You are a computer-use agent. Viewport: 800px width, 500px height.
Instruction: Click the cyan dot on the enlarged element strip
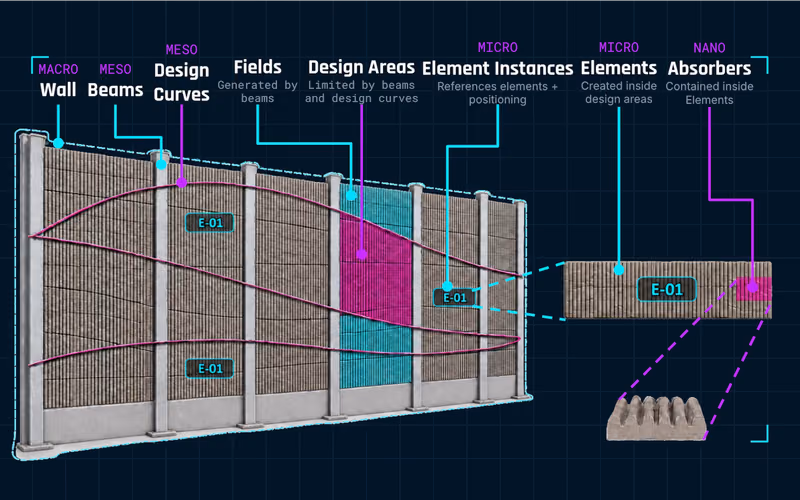[619, 270]
